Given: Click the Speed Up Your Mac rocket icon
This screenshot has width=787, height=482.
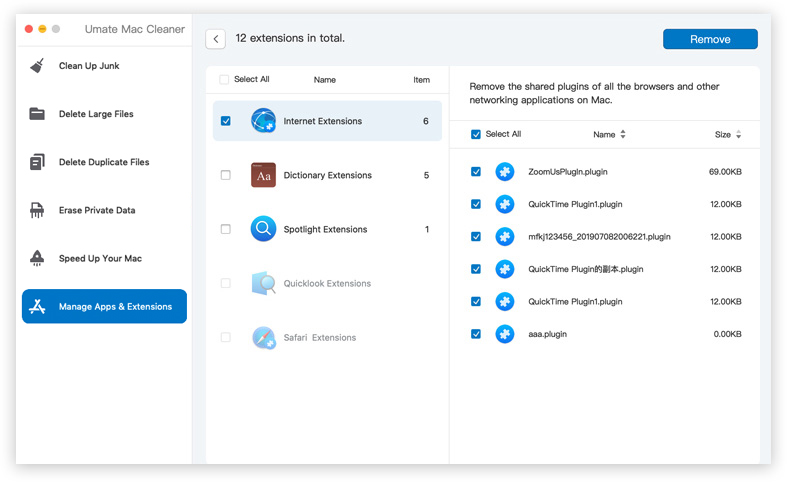Looking at the screenshot, I should (x=37, y=258).
